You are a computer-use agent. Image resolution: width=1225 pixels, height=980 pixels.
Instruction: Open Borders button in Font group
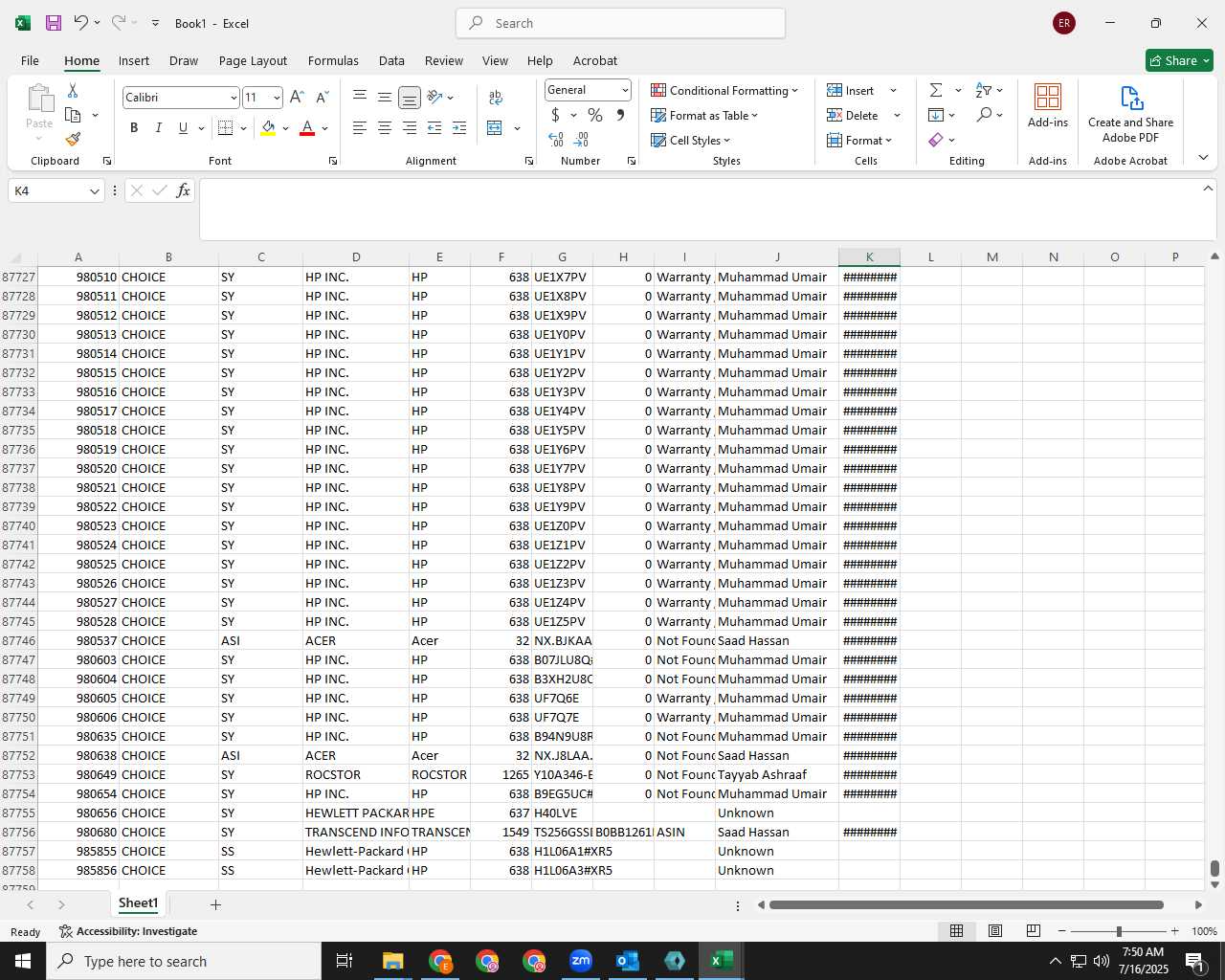(x=226, y=128)
